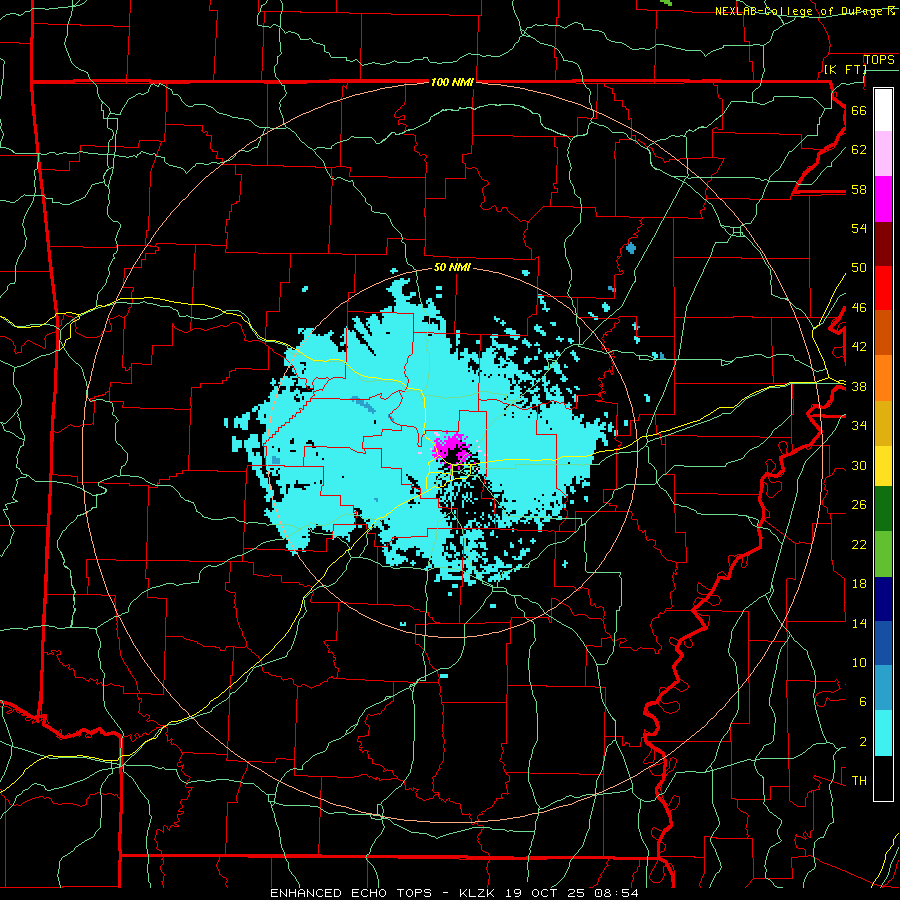Click the "100 NMI" range ring label
This screenshot has width=900, height=900.
(452, 82)
